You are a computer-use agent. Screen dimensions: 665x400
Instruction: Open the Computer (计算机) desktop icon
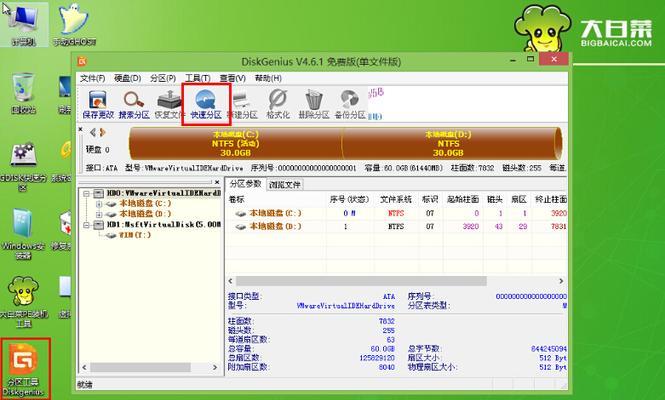click(x=24, y=24)
